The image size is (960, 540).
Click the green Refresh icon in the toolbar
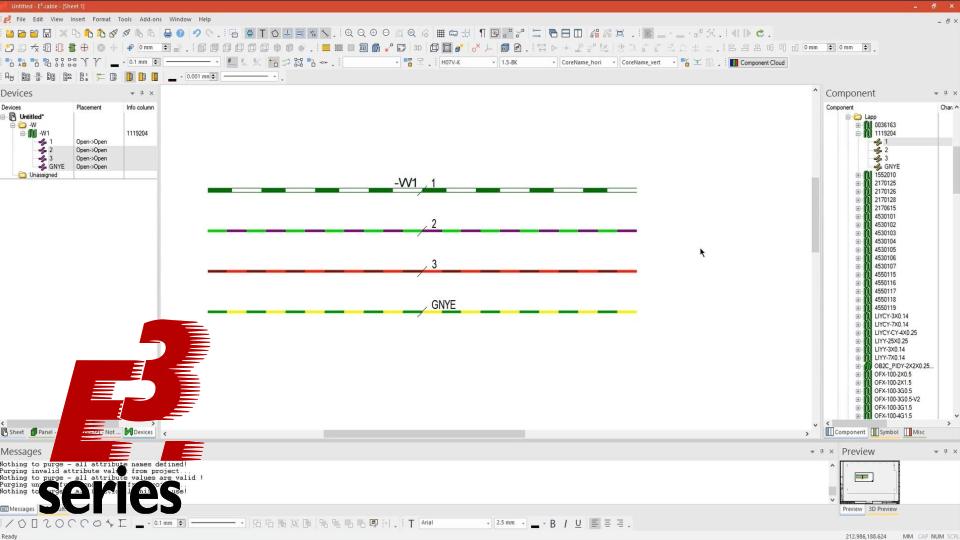[760, 33]
